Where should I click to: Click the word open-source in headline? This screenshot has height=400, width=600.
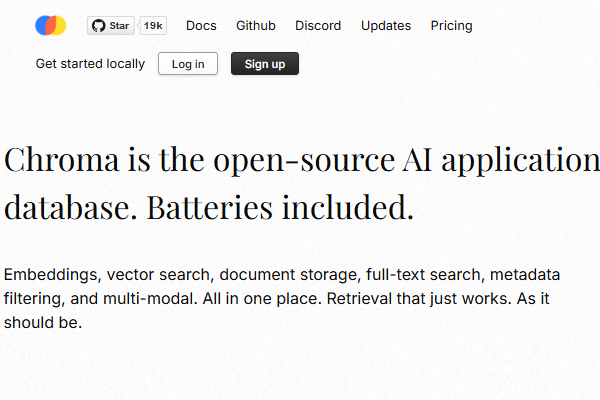[304, 161]
